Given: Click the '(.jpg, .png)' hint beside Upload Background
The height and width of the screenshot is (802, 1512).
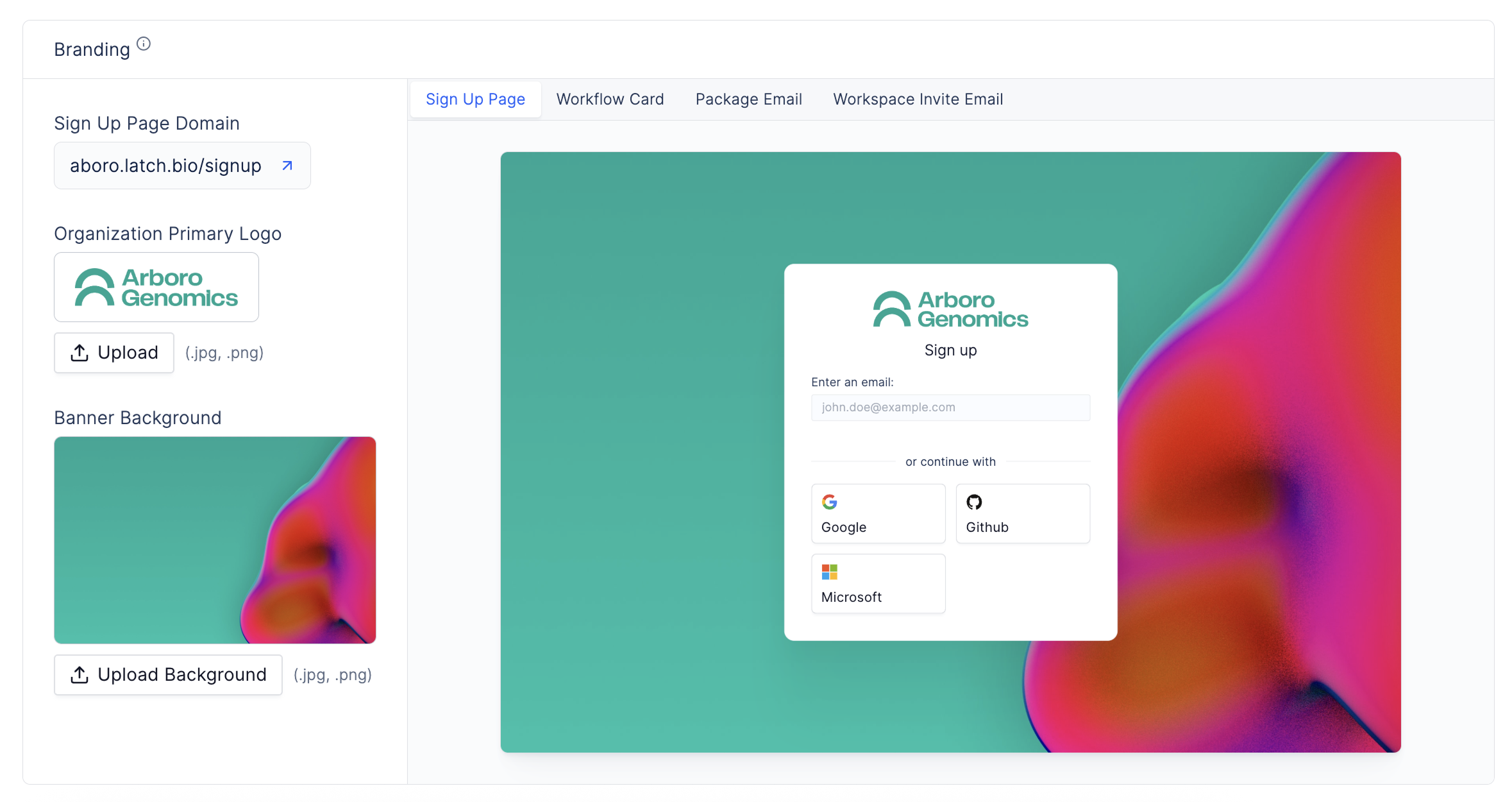Looking at the screenshot, I should (x=333, y=675).
